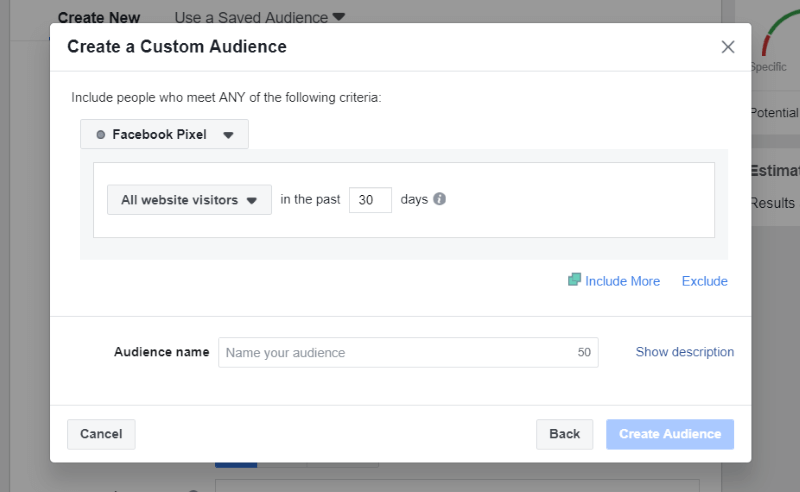Image resolution: width=800 pixels, height=492 pixels.
Task: Click the days number field showing 30
Action: [370, 200]
